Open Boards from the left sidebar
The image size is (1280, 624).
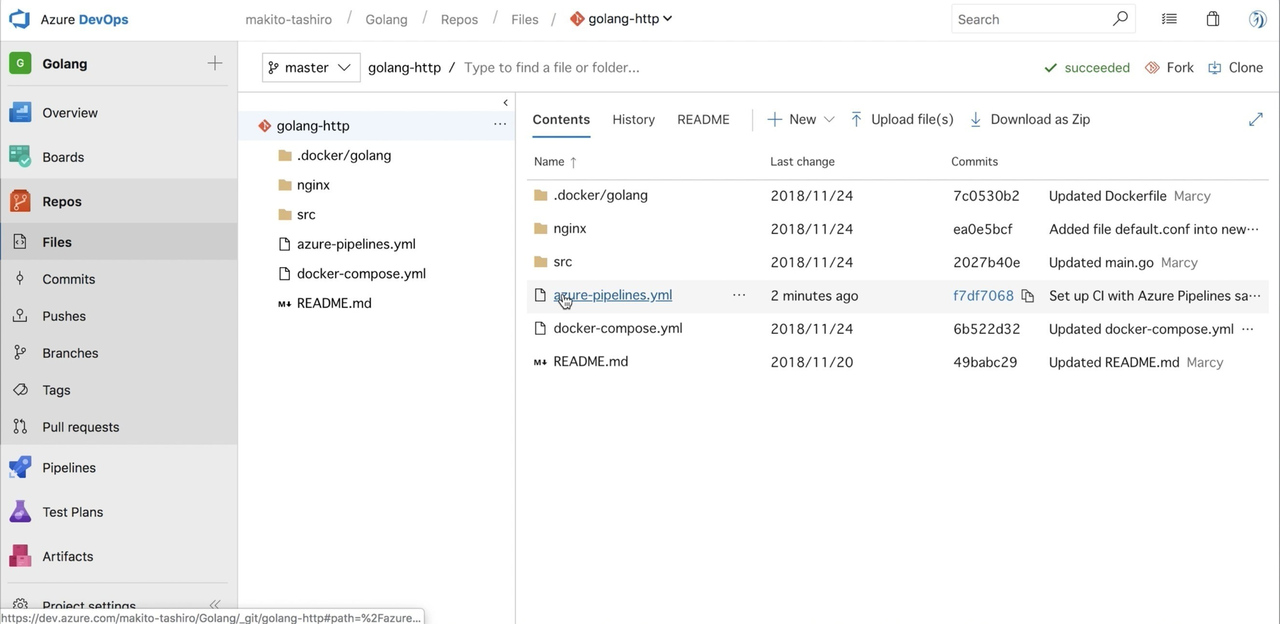tap(62, 157)
